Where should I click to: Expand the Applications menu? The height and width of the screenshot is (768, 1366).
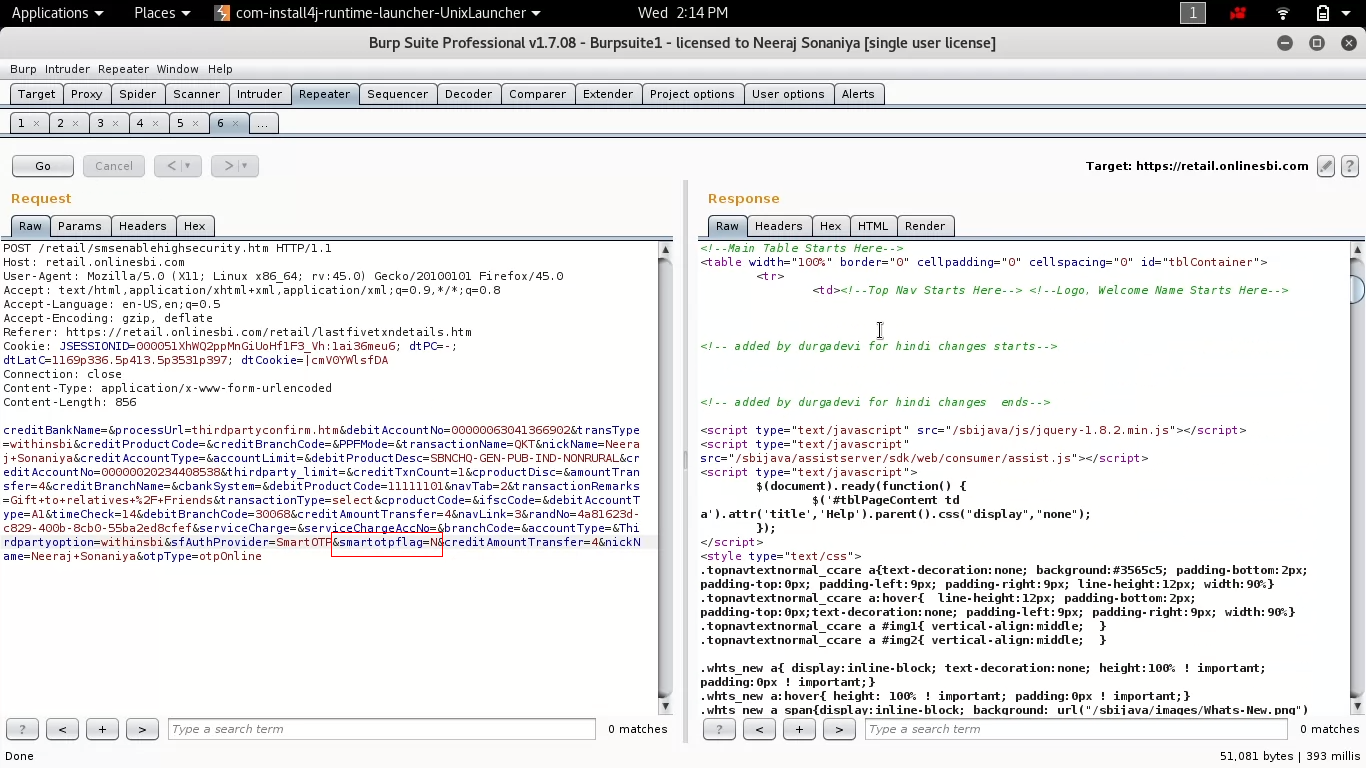click(x=57, y=13)
